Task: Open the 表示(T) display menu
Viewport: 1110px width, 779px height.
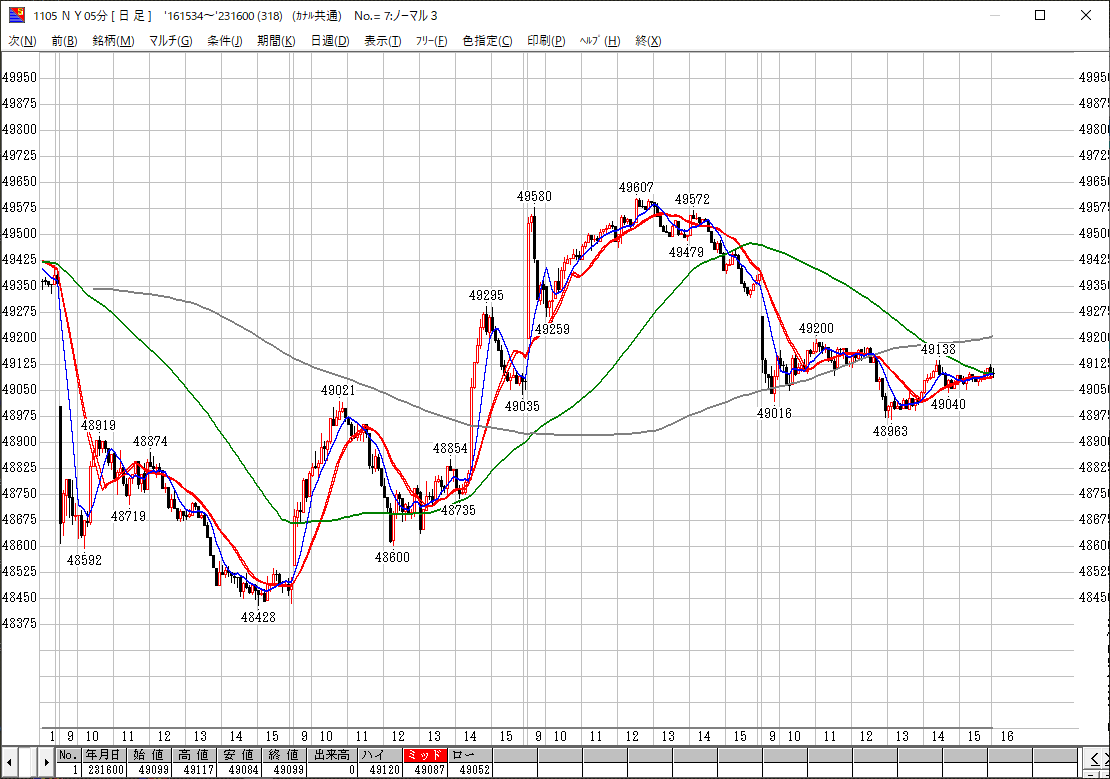Action: point(382,41)
